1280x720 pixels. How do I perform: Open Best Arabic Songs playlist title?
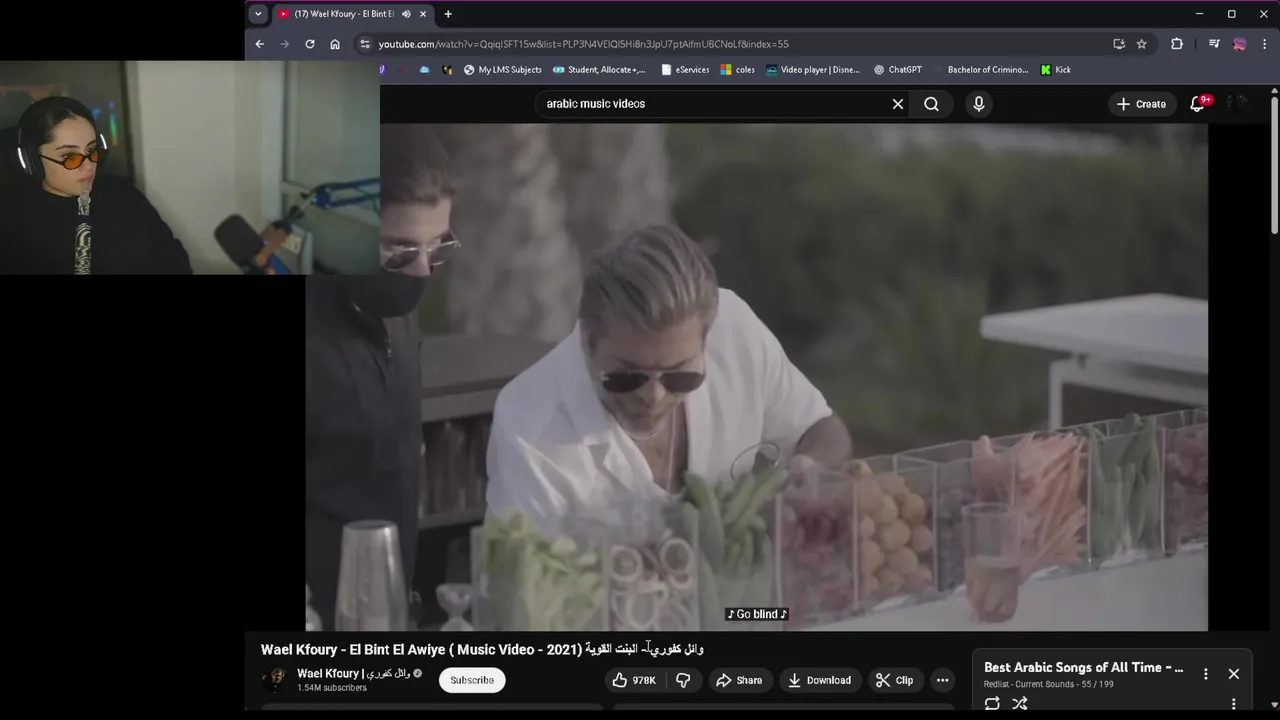click(1084, 667)
